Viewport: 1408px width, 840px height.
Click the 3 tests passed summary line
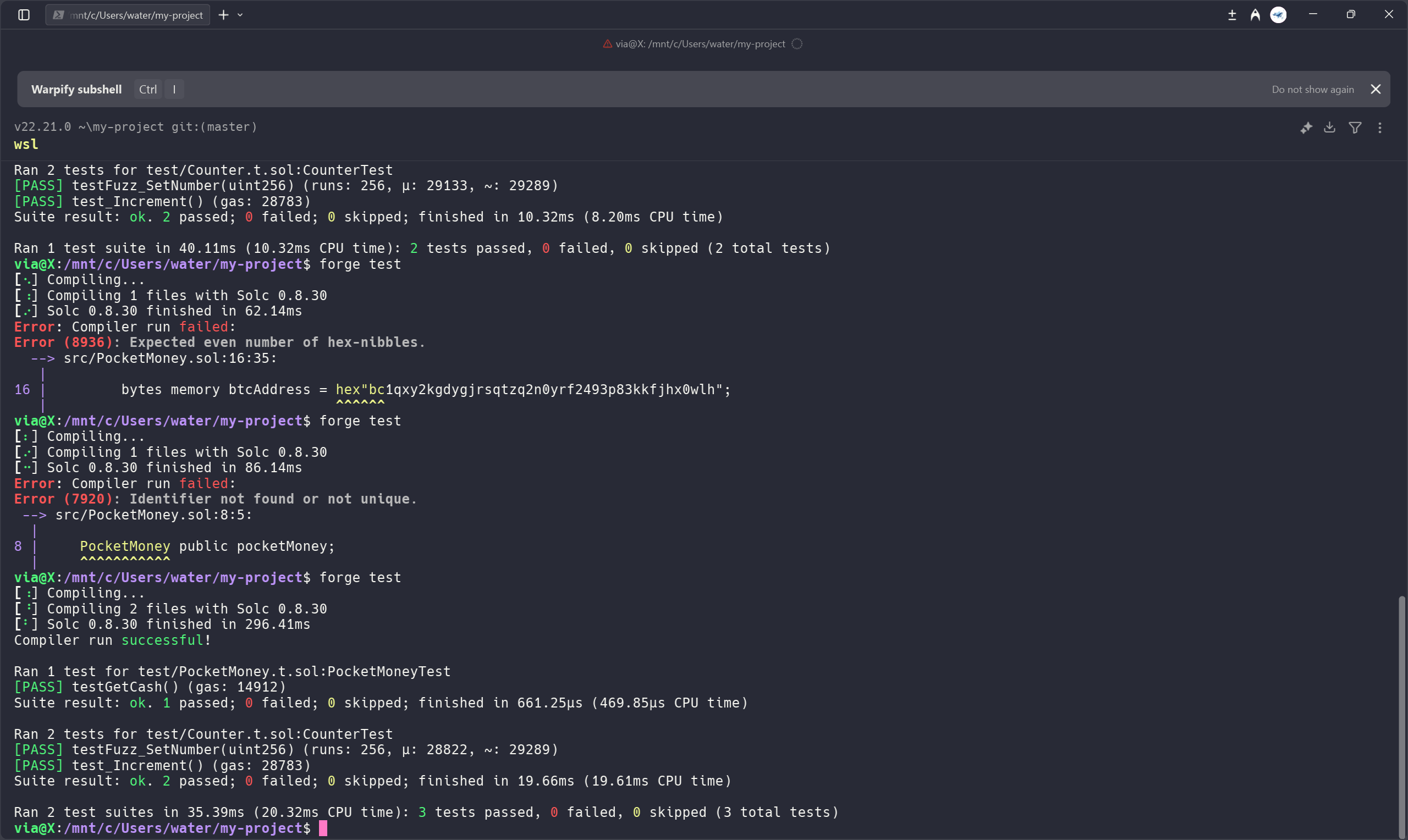pos(426,813)
